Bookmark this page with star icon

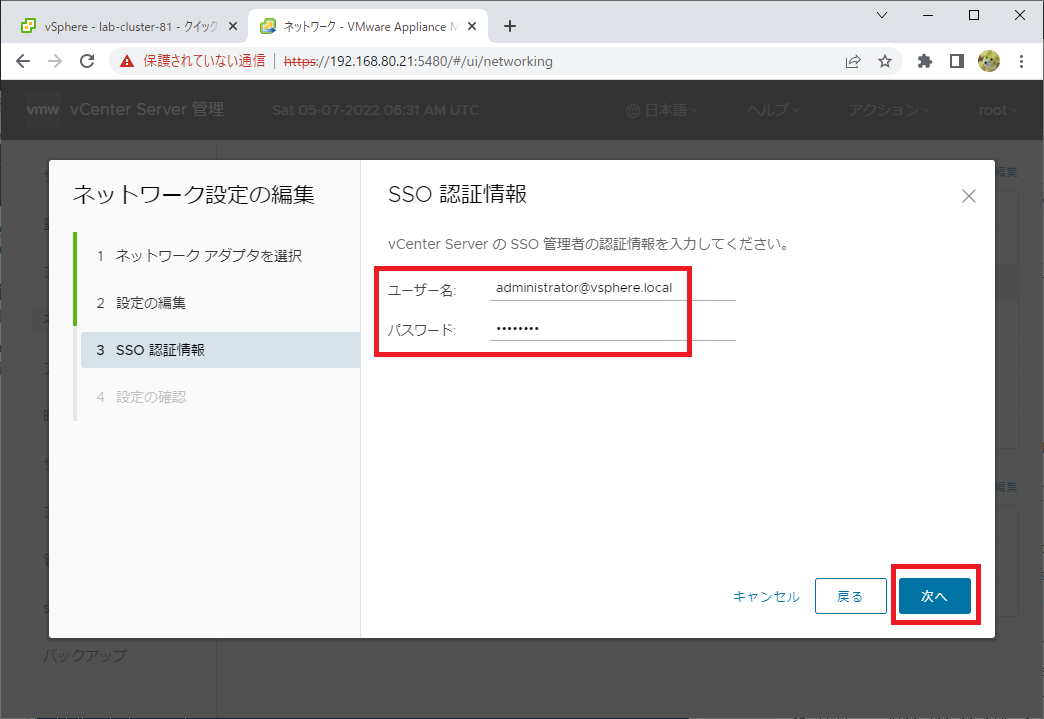(x=885, y=61)
